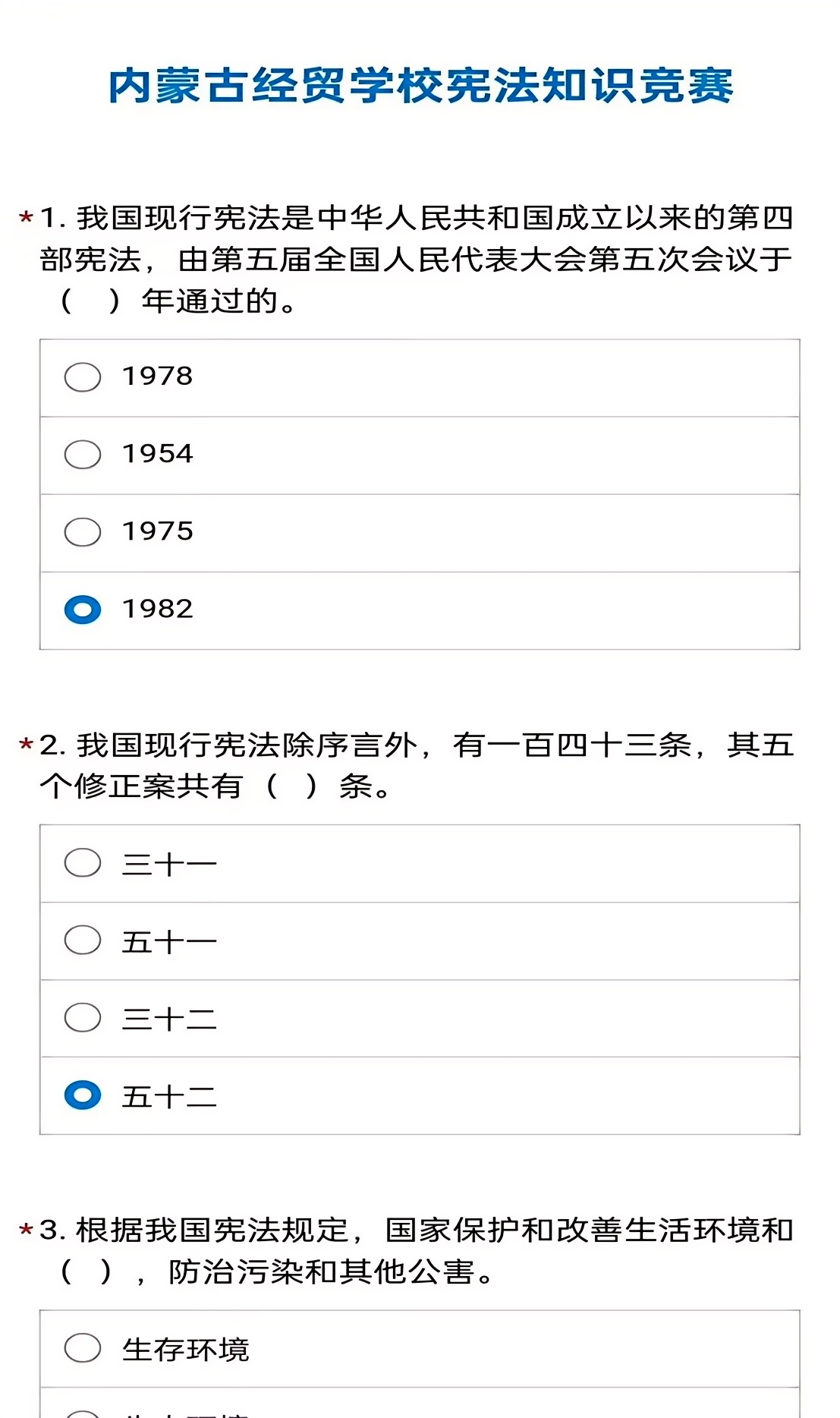
Task: Click the question 1 text about 现行宪法
Action: [x=416, y=259]
